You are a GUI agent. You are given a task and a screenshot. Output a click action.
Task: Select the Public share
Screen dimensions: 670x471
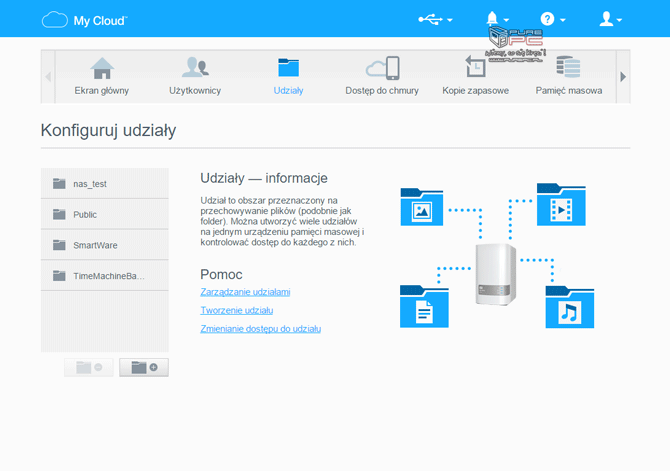pyautogui.click(x=105, y=214)
